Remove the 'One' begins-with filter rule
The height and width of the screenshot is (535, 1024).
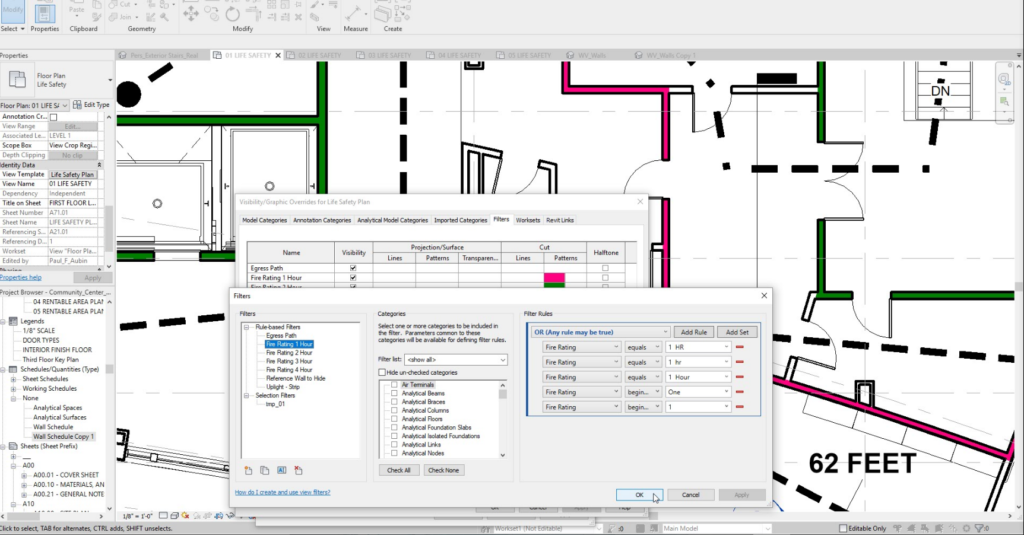pos(739,392)
